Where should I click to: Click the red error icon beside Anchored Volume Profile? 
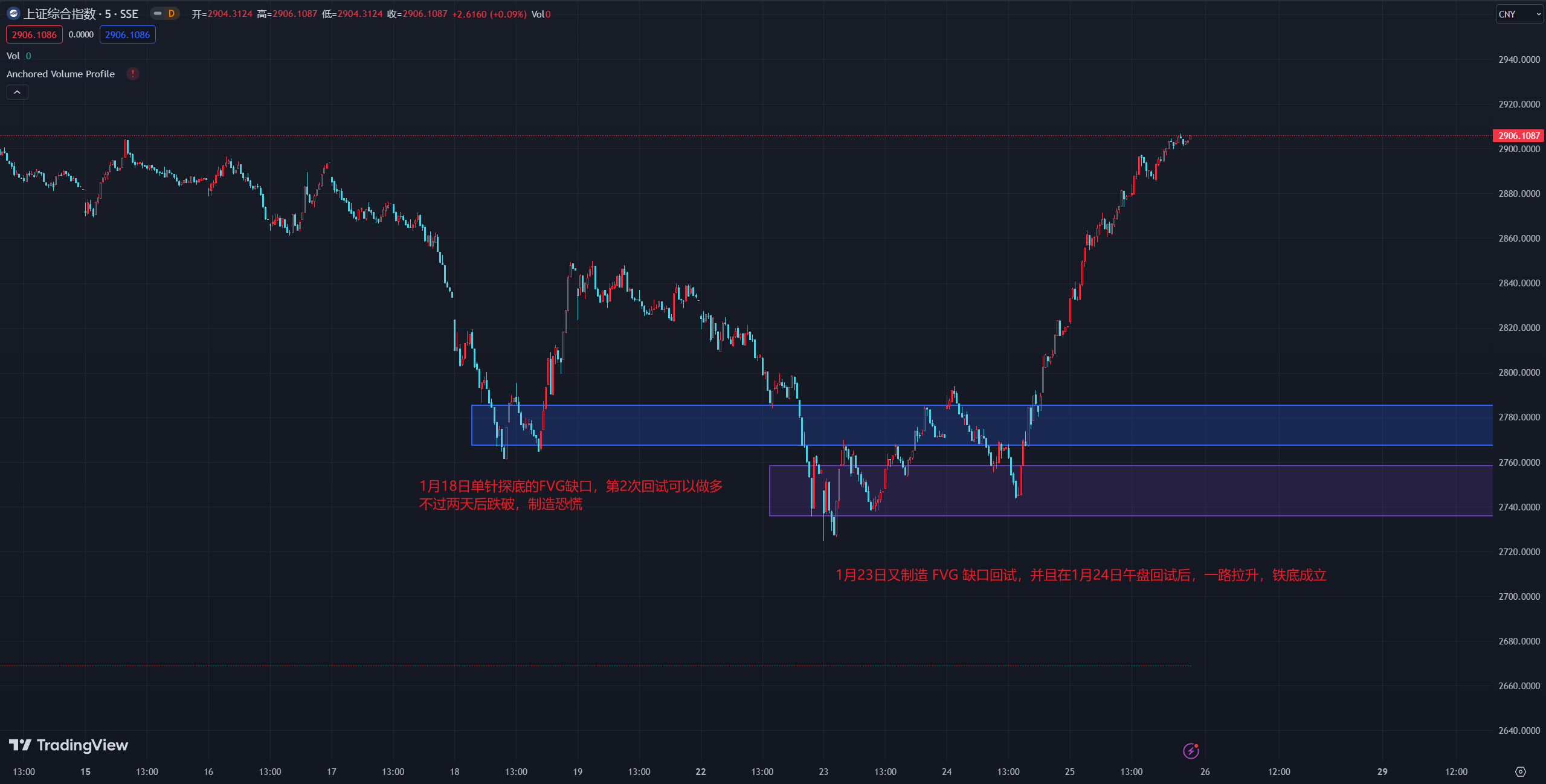pyautogui.click(x=133, y=74)
